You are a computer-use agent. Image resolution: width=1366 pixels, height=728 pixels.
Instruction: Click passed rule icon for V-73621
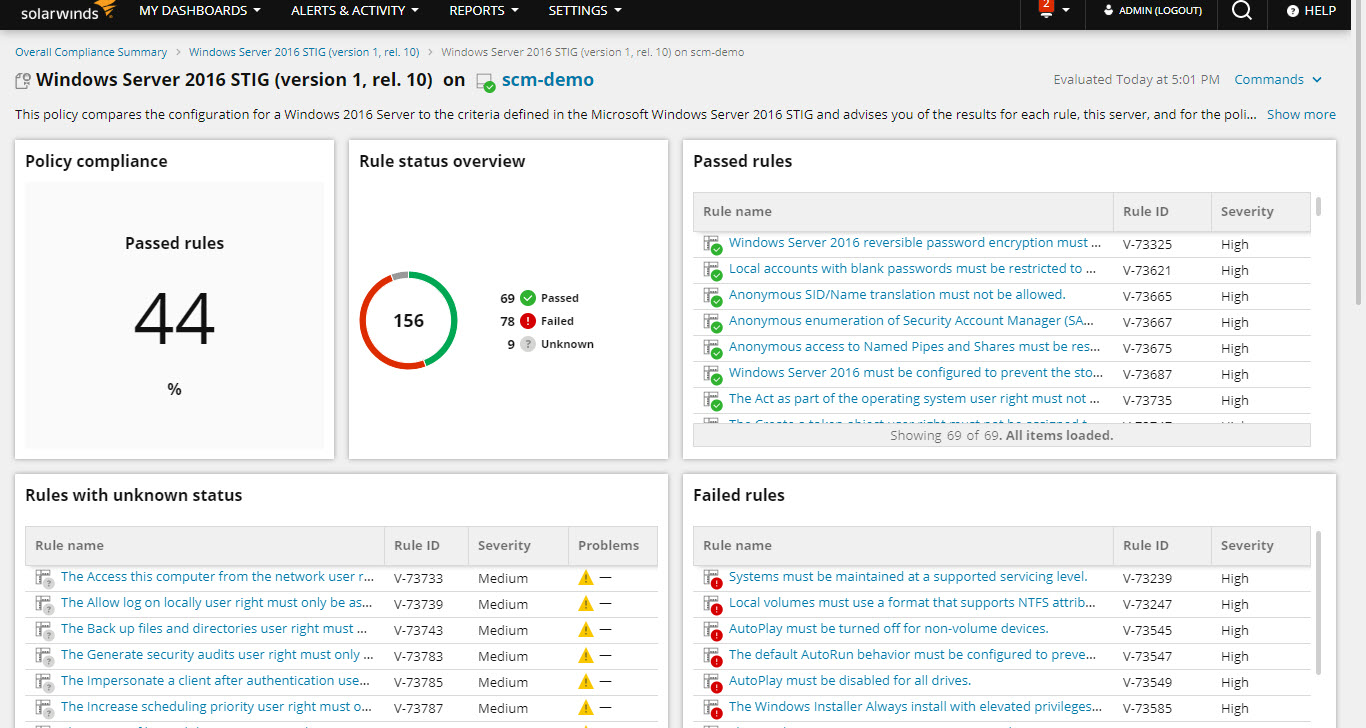[x=712, y=270]
